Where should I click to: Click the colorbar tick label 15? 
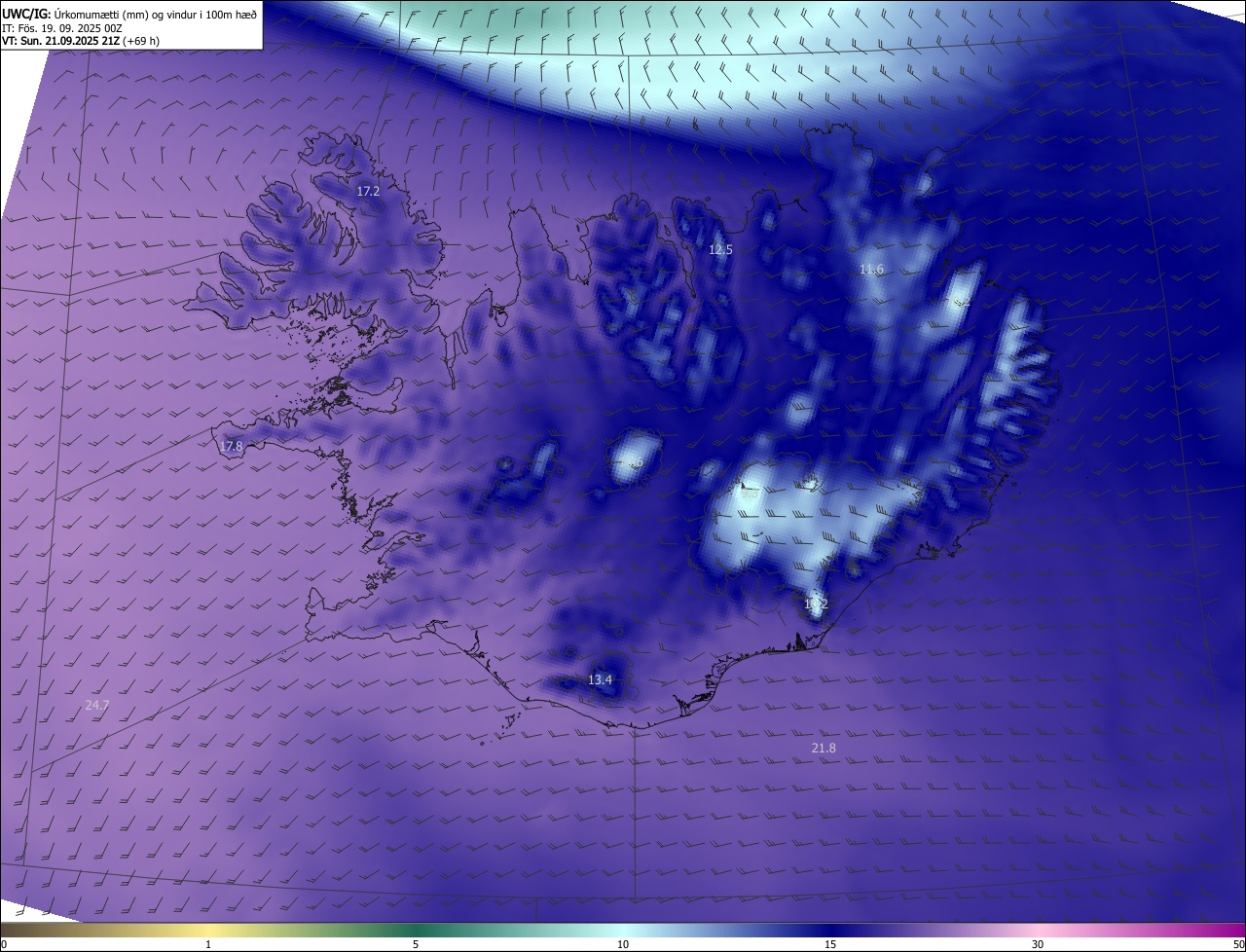coord(830,944)
